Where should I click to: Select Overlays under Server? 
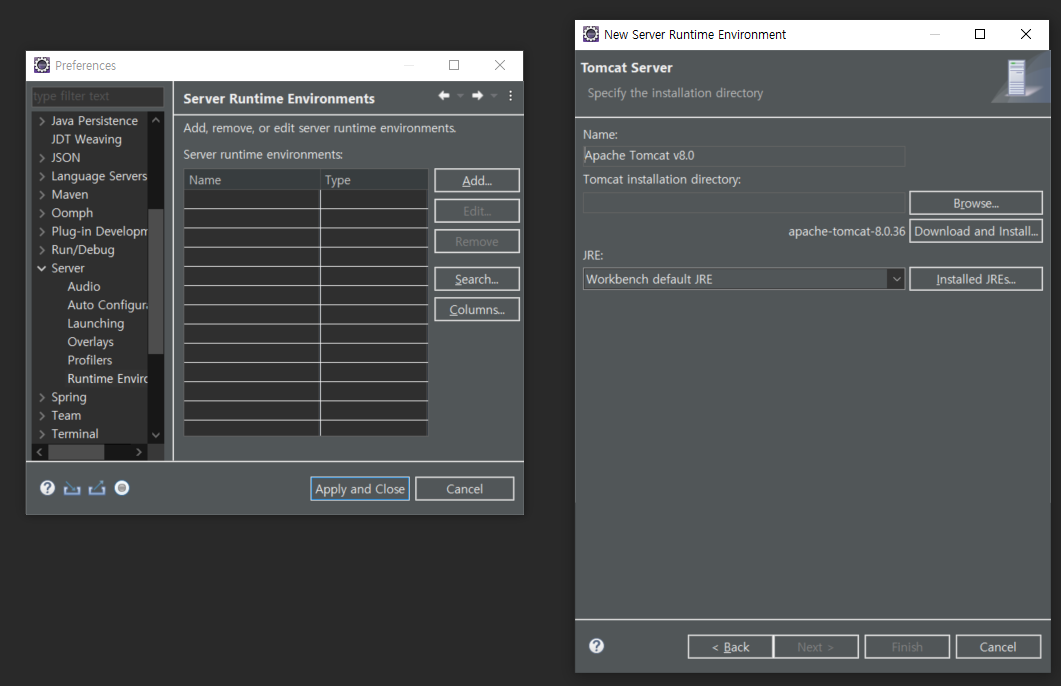[x=90, y=342]
